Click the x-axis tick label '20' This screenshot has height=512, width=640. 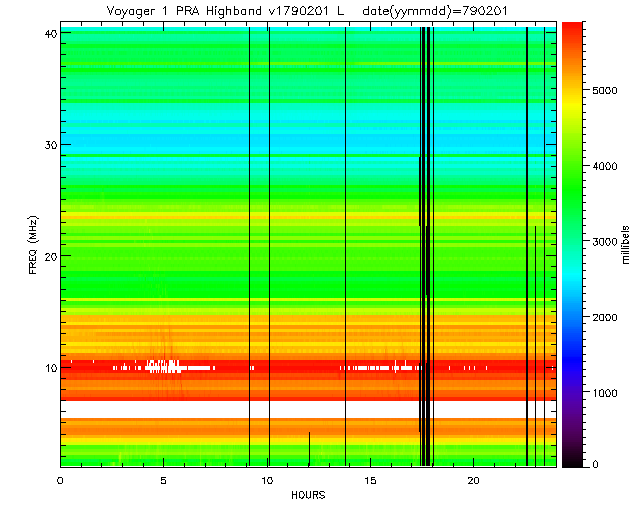(473, 481)
